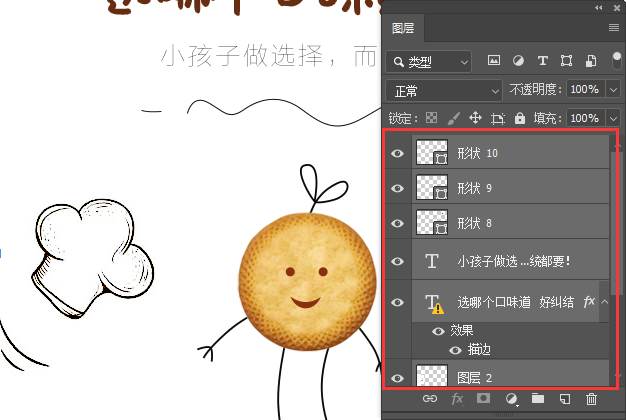This screenshot has height=420, width=626.
Task: Toggle the layer filter on/off switch
Action: pos(616,61)
